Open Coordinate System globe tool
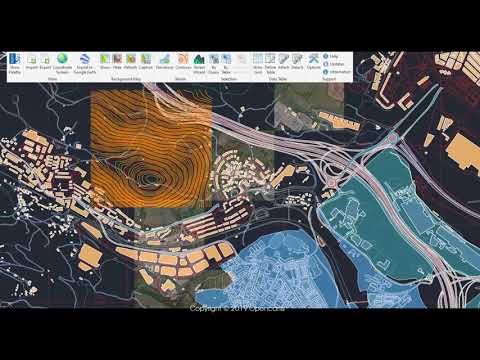The width and height of the screenshot is (480, 360). 62,63
